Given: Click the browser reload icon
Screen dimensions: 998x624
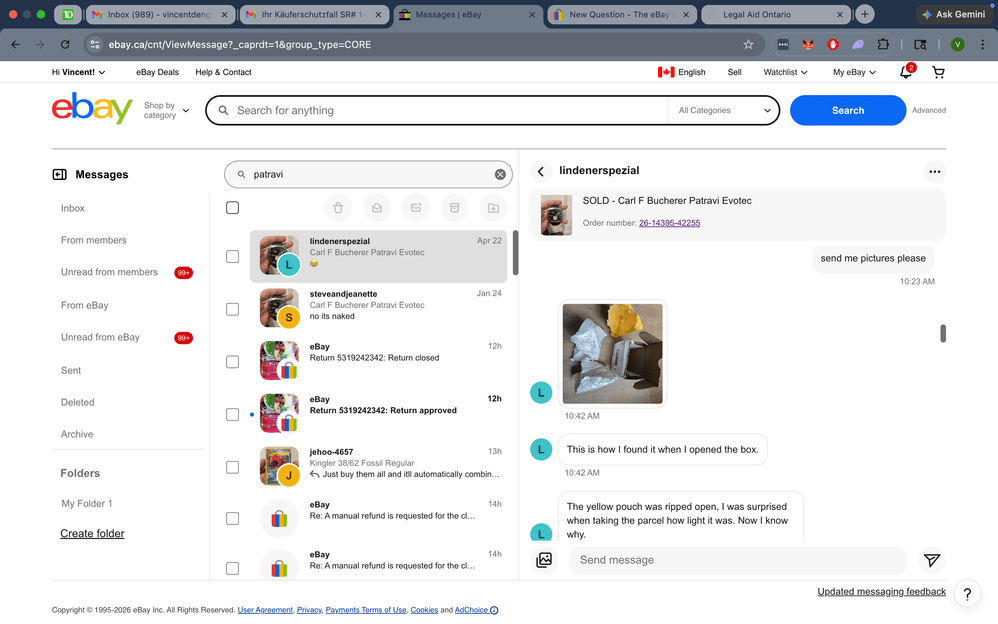Looking at the screenshot, I should pyautogui.click(x=65, y=45).
